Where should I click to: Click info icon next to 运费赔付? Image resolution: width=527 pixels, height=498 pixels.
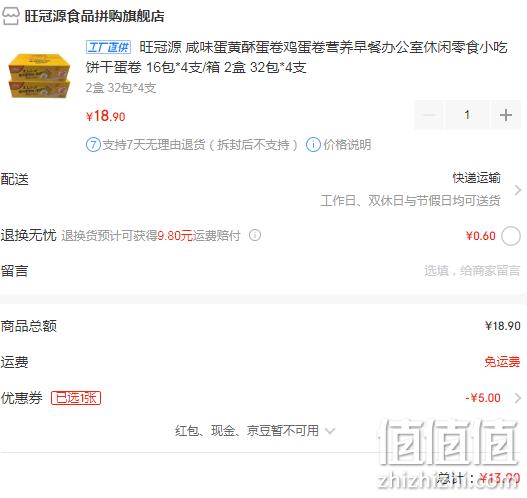255,235
